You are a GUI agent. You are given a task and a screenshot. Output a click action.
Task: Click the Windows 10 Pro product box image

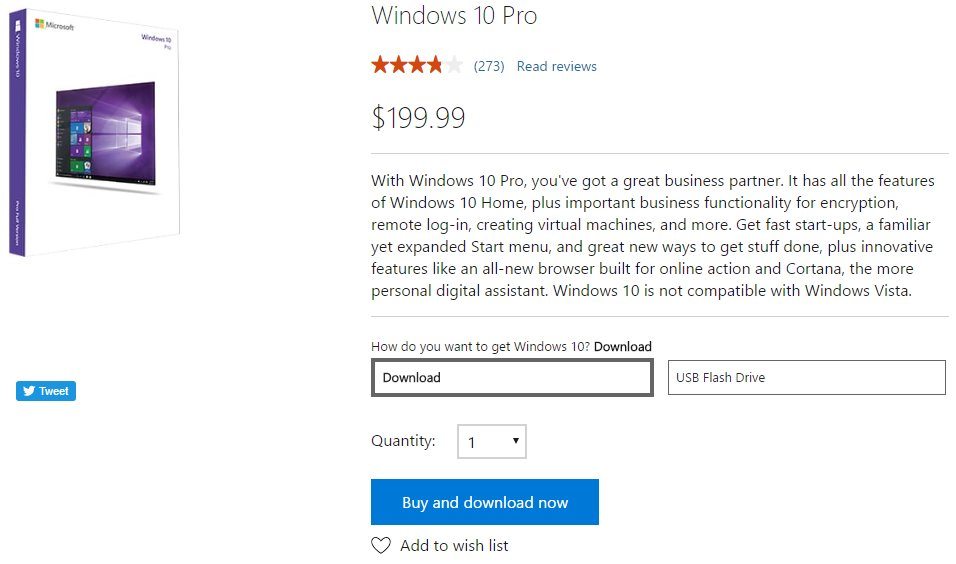point(95,132)
